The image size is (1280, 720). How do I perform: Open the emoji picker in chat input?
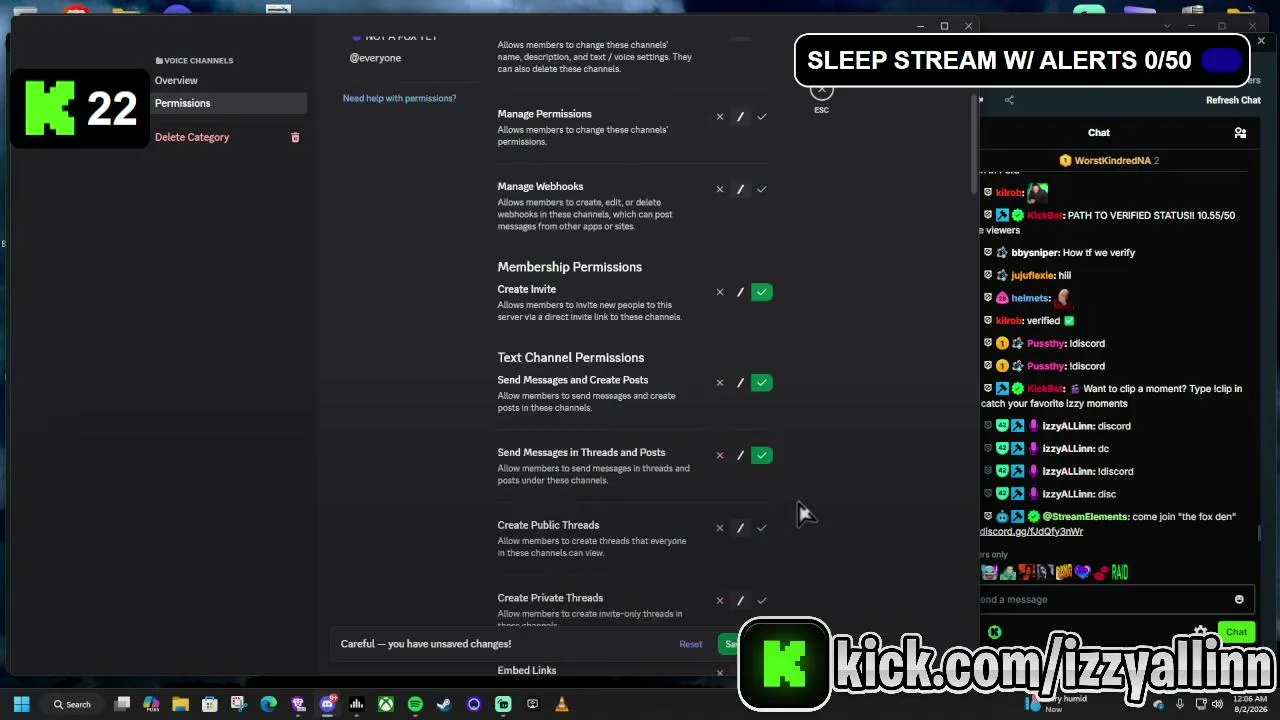tap(1239, 600)
